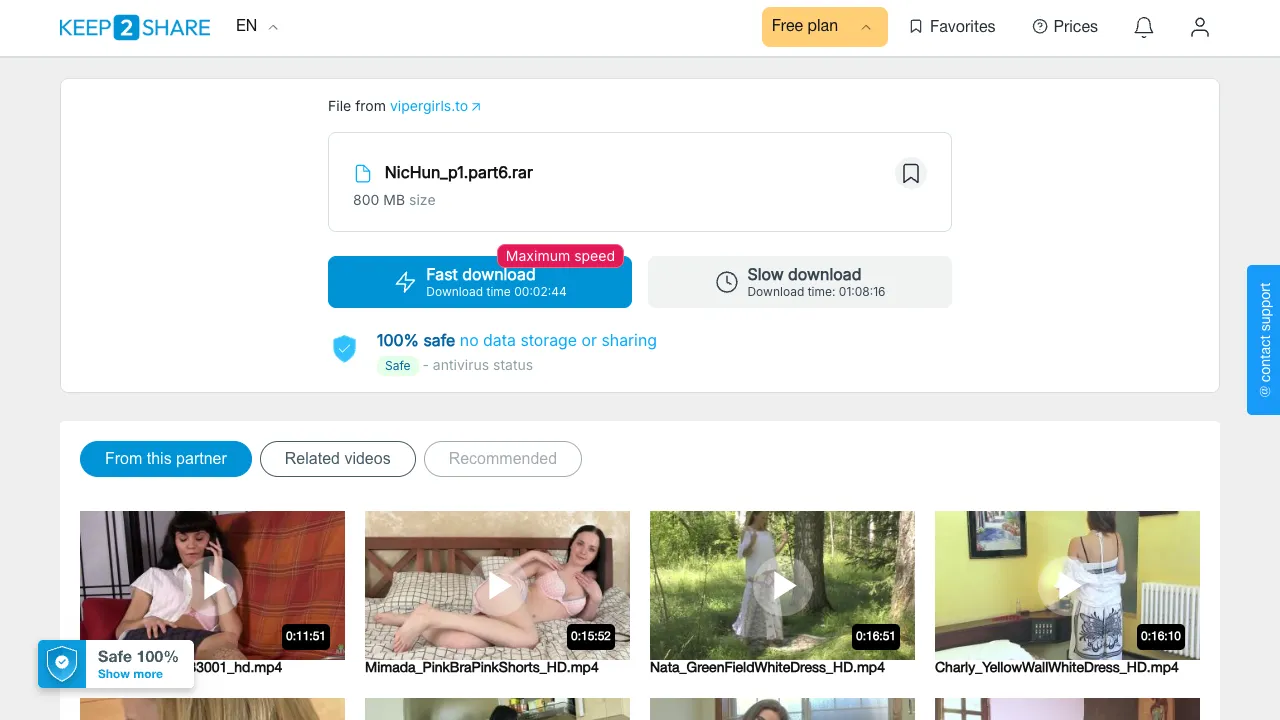Switch to Related videos tab

pyautogui.click(x=338, y=459)
